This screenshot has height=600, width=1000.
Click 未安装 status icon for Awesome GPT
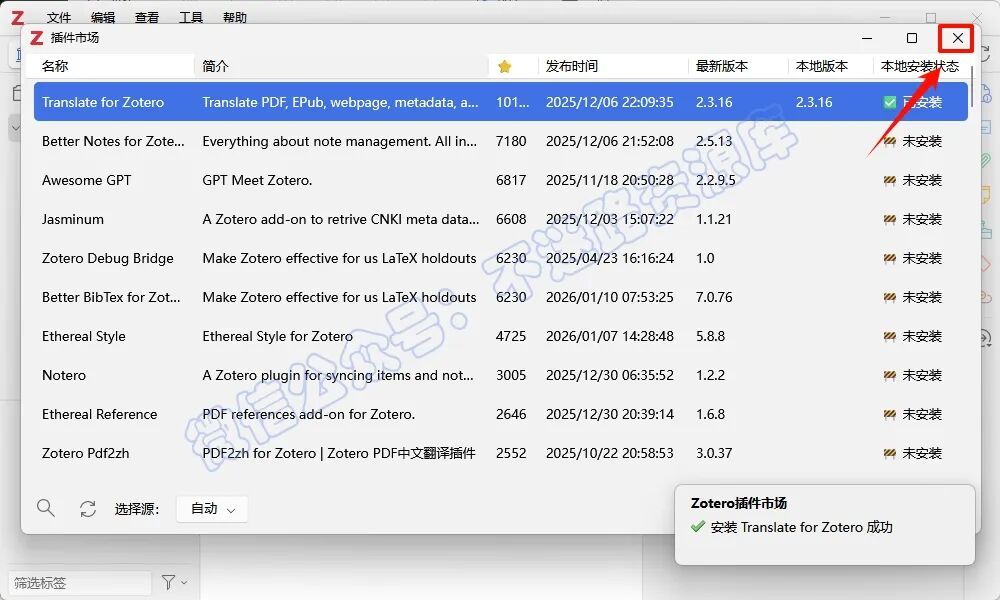[x=890, y=180]
